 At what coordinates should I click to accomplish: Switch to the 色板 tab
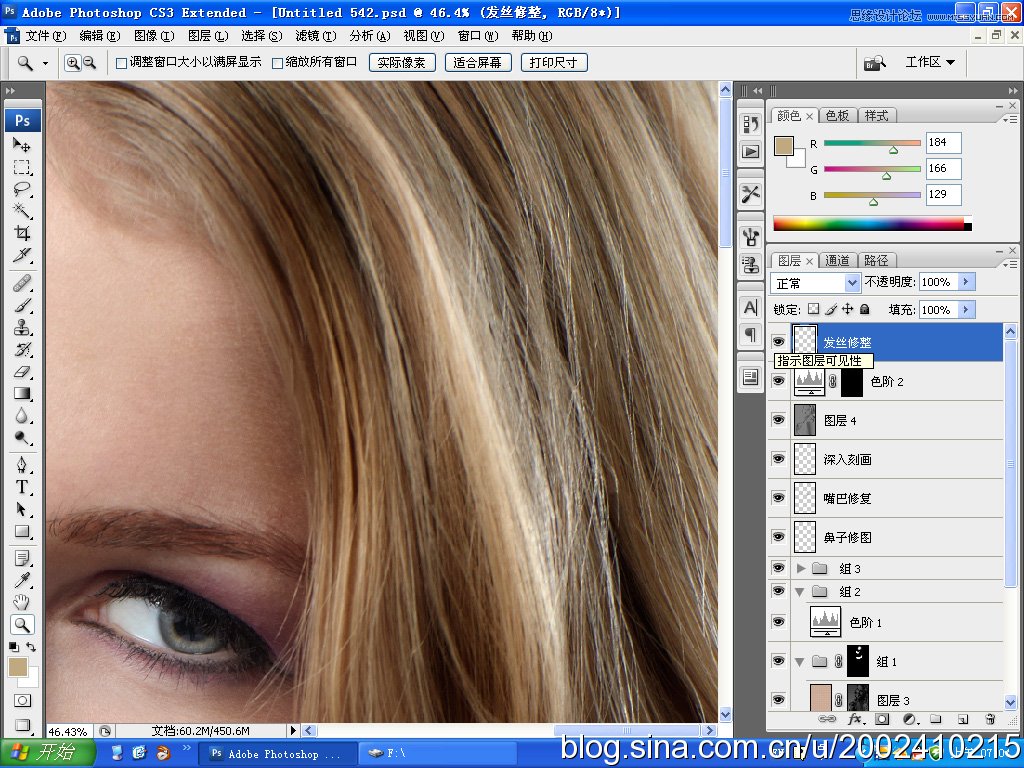click(x=837, y=116)
